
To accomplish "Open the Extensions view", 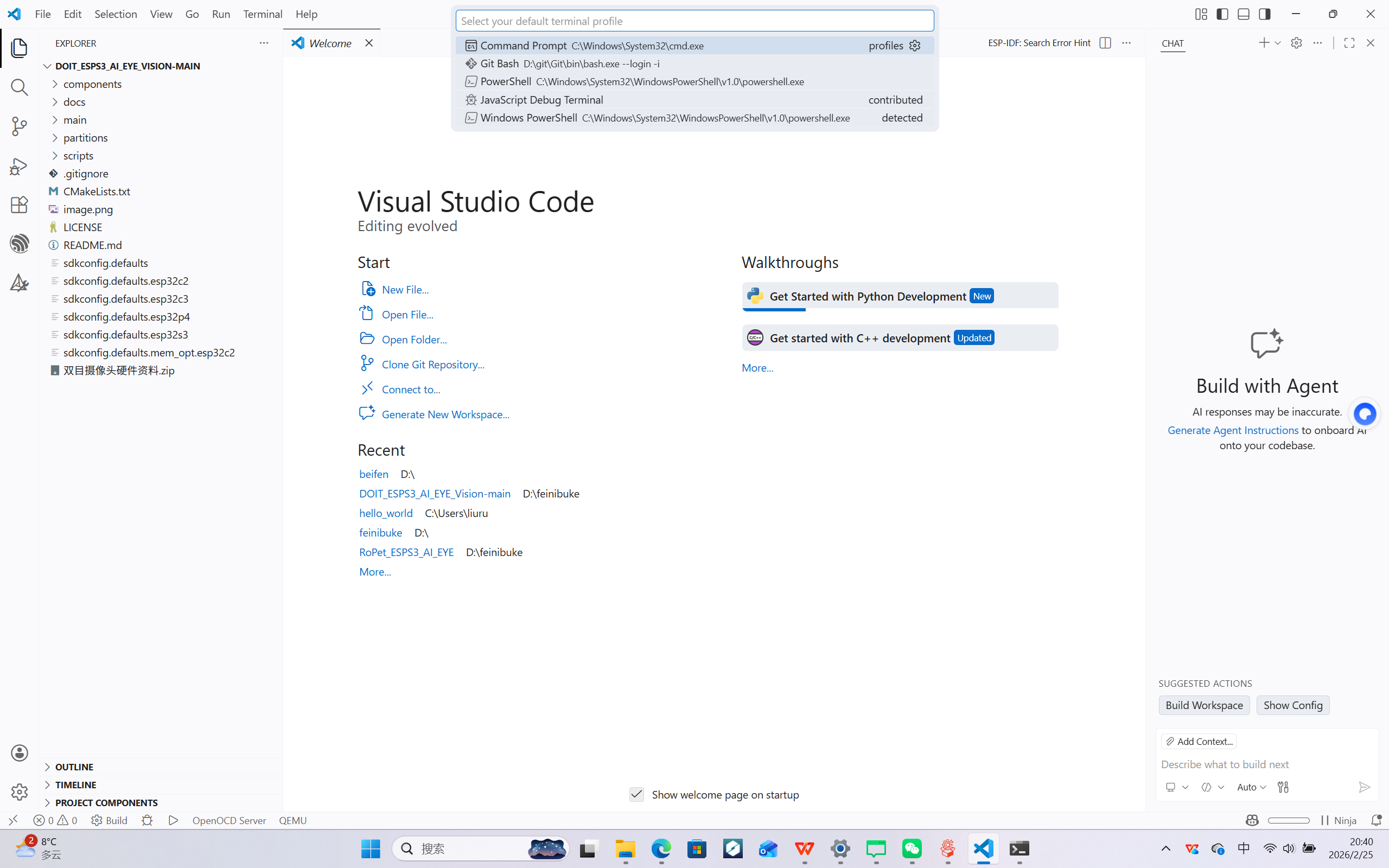I will click(19, 205).
